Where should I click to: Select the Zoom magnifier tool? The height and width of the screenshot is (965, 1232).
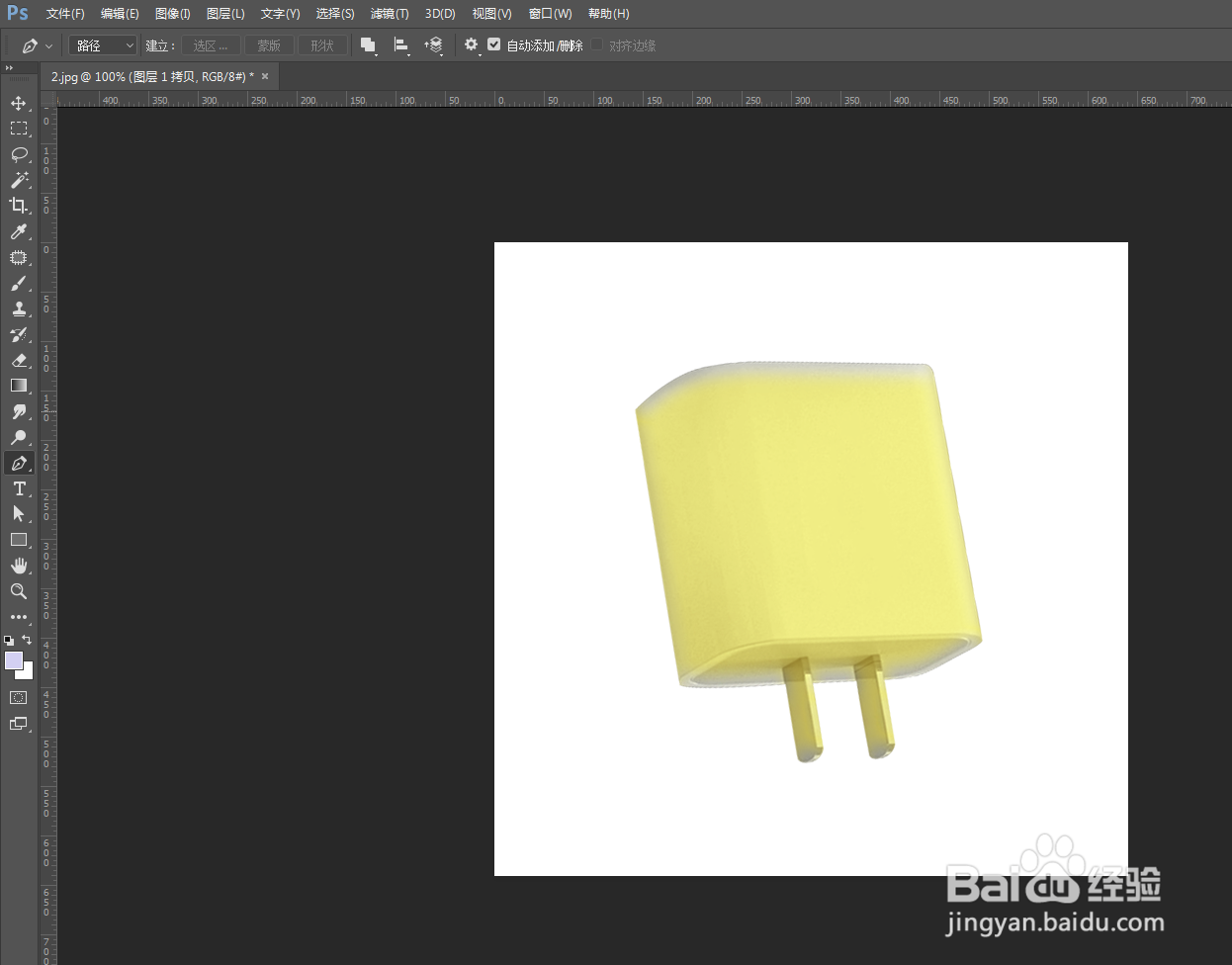coord(19,591)
